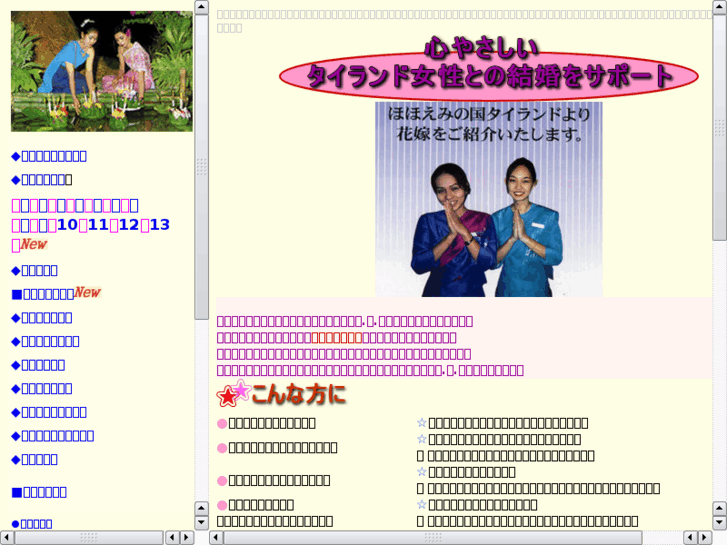Open page link number 13

[x=159, y=225]
